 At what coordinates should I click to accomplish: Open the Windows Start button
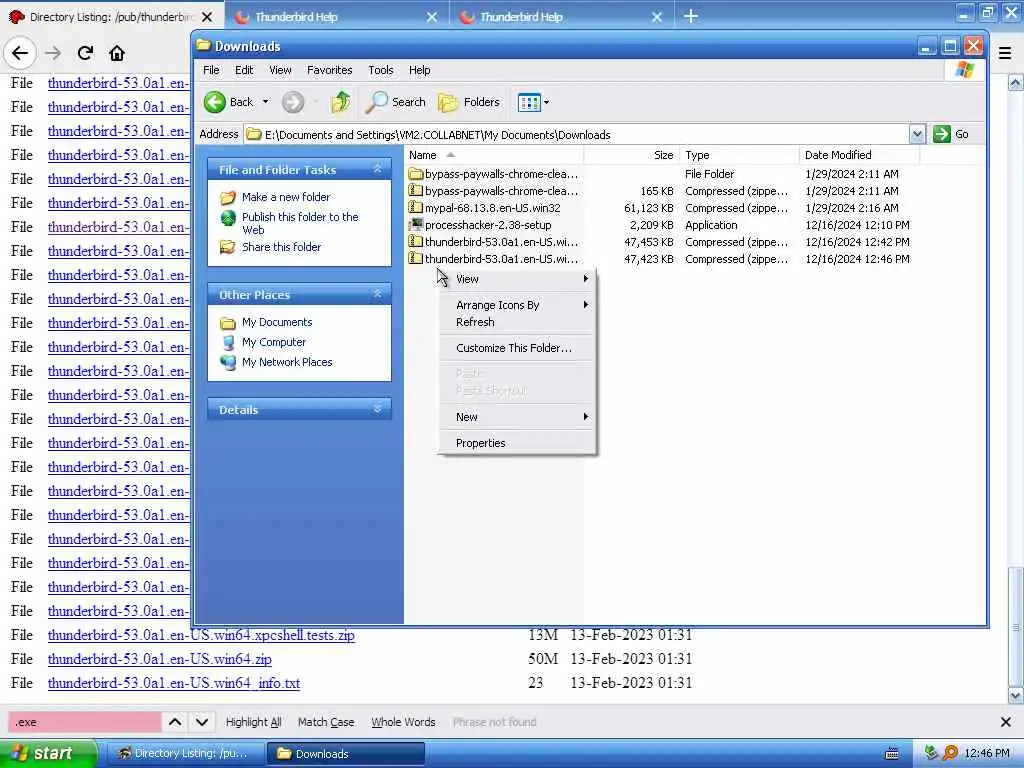click(48, 753)
